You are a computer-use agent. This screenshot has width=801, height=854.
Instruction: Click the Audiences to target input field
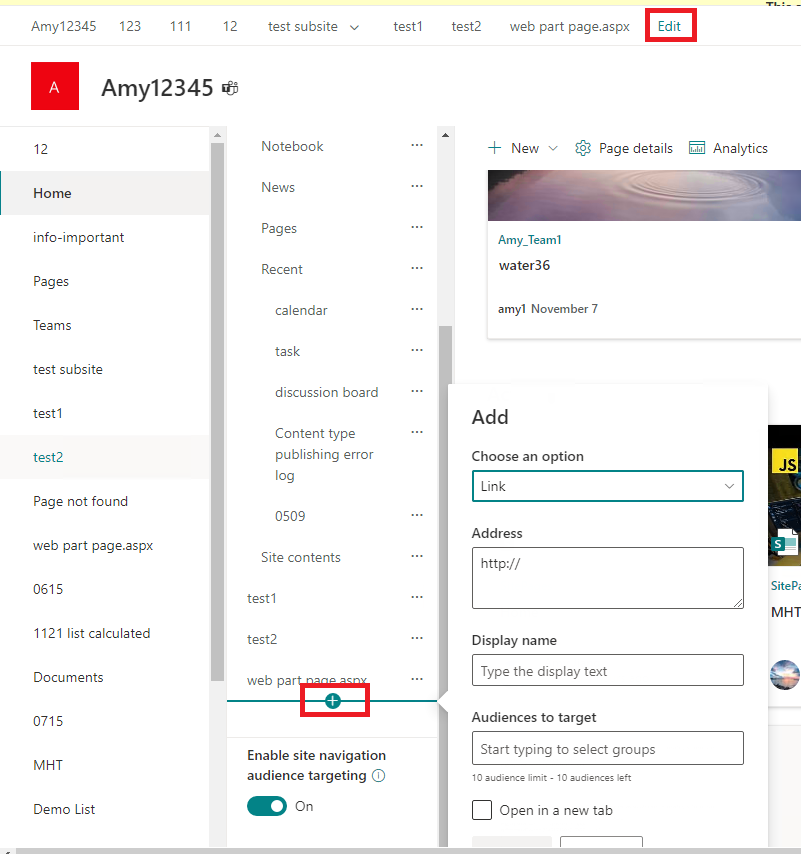[x=608, y=748]
